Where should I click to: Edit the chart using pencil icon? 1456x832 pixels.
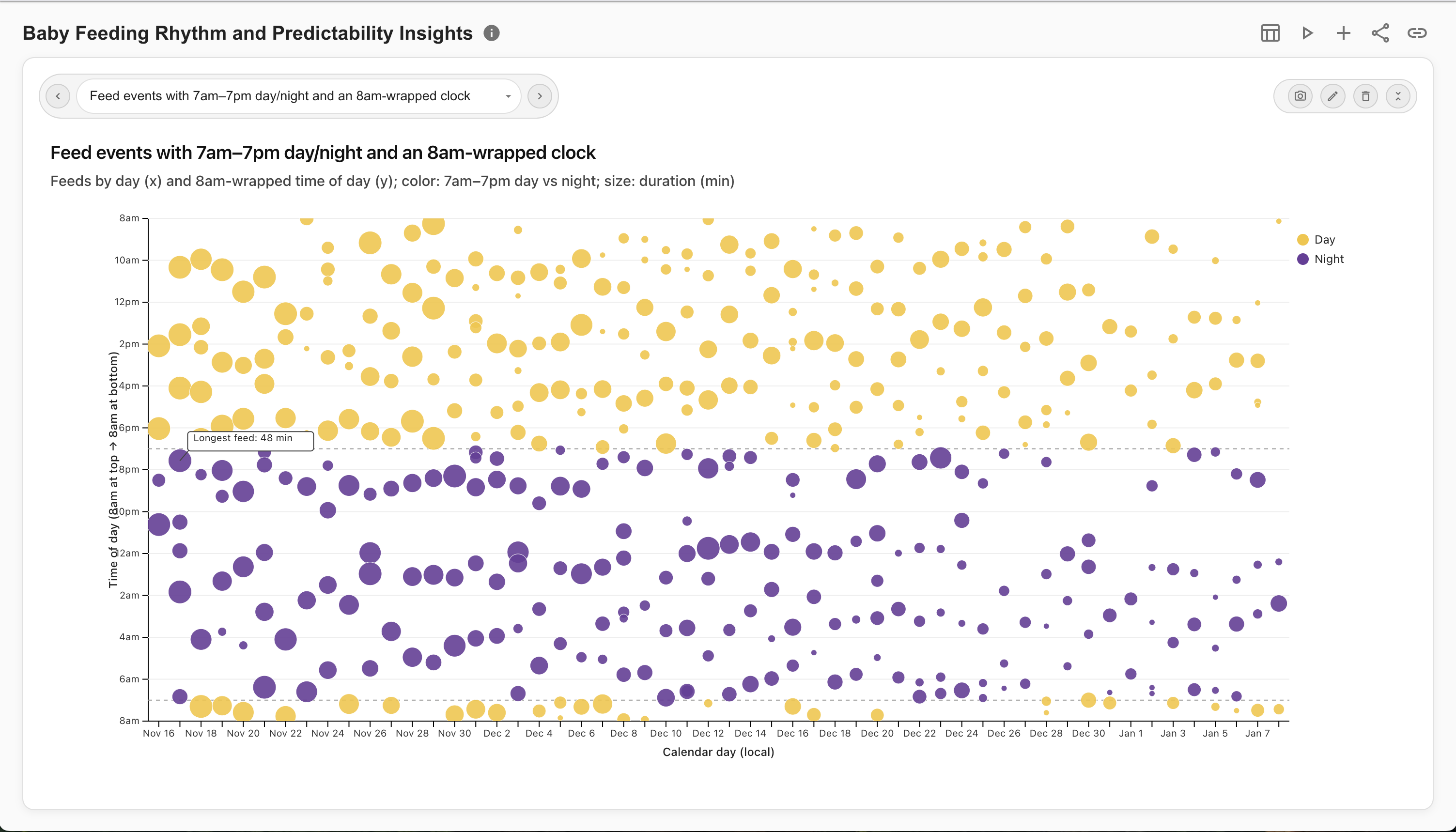1332,96
